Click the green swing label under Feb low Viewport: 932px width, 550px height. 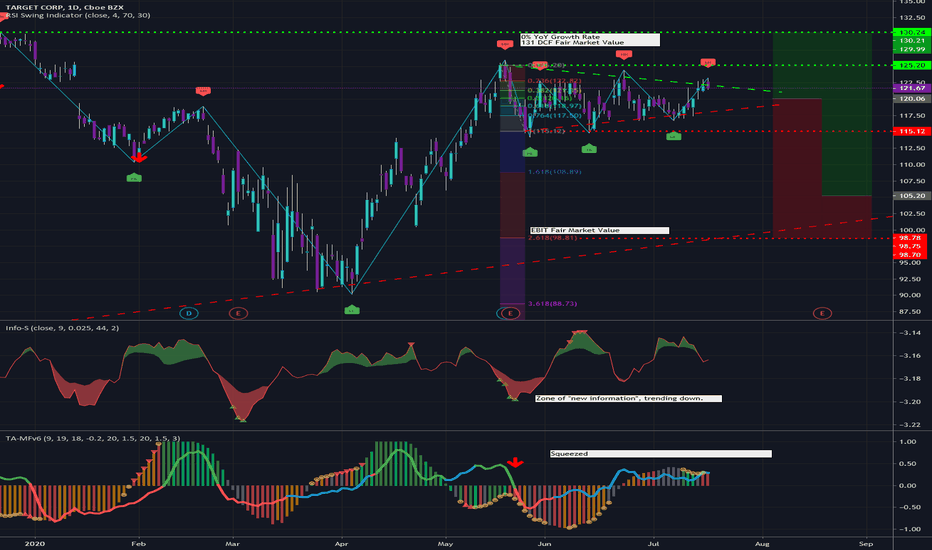[x=134, y=177]
